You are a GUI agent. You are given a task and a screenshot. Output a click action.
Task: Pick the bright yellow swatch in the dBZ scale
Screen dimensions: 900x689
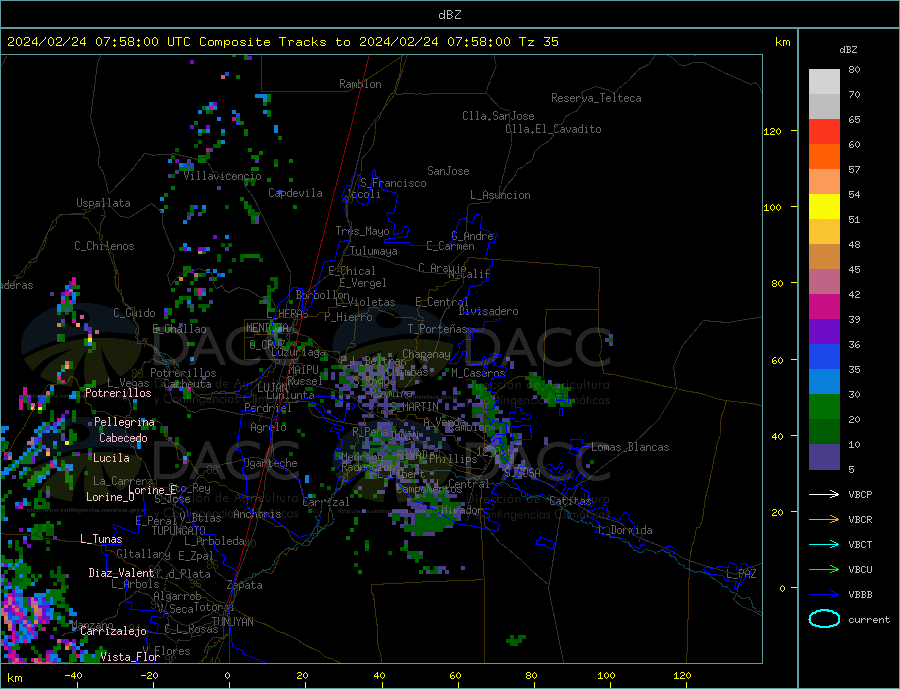[x=824, y=207]
